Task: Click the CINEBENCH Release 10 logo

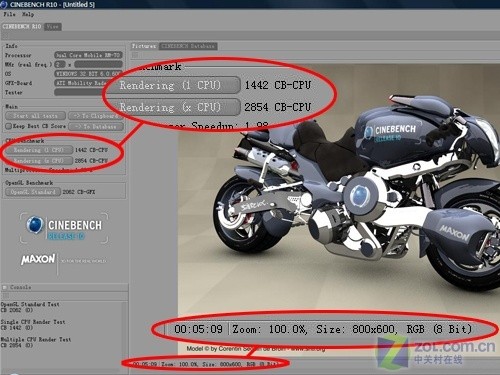Action: tap(64, 228)
